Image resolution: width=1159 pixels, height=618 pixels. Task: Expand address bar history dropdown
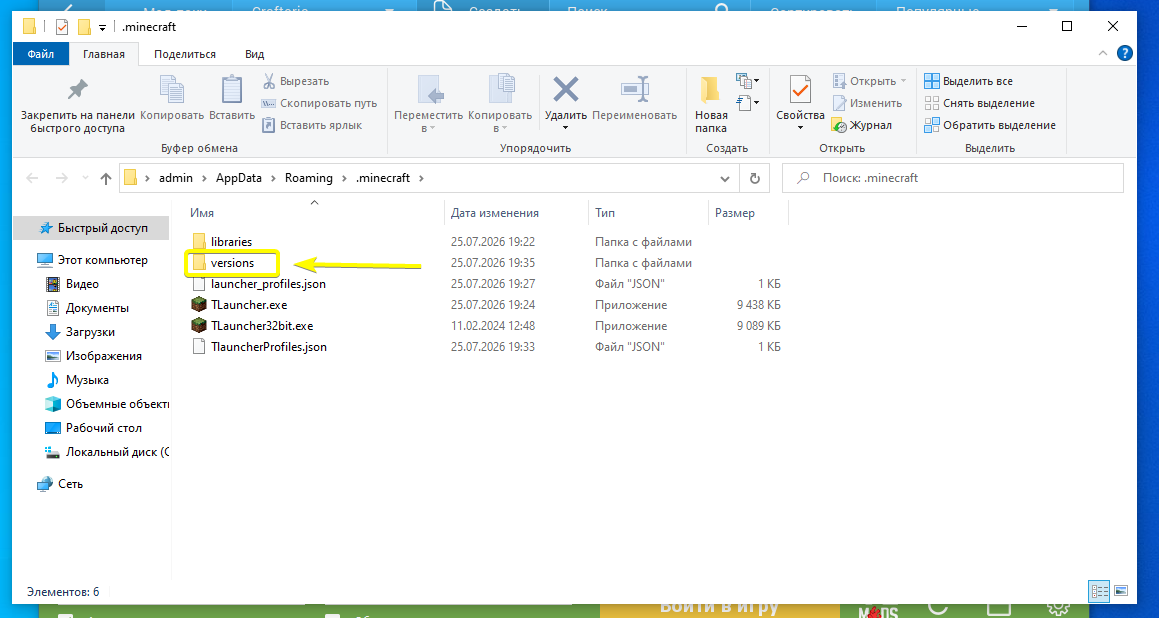725,178
